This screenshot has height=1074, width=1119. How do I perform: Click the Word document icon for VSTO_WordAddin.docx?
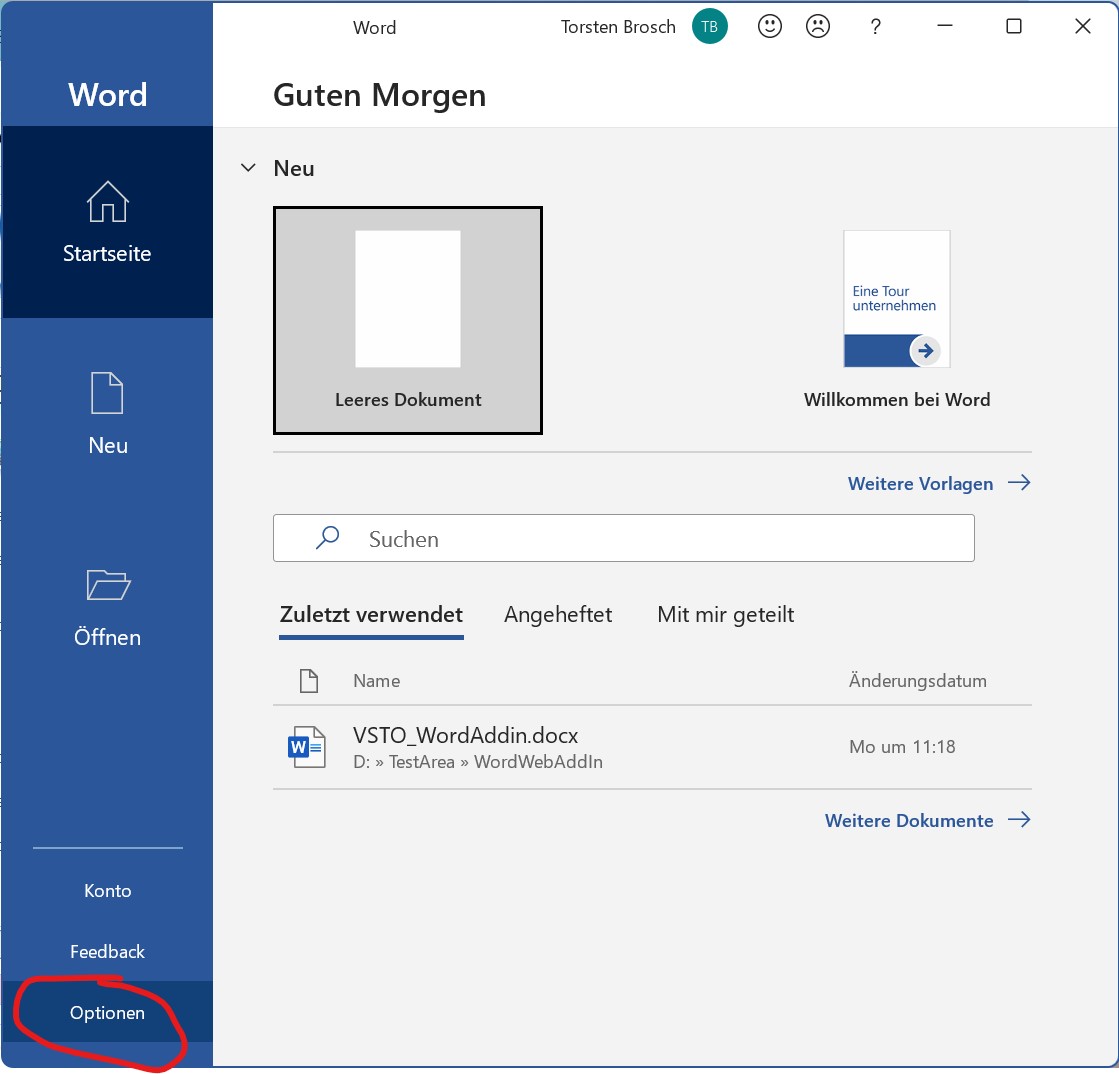point(307,747)
